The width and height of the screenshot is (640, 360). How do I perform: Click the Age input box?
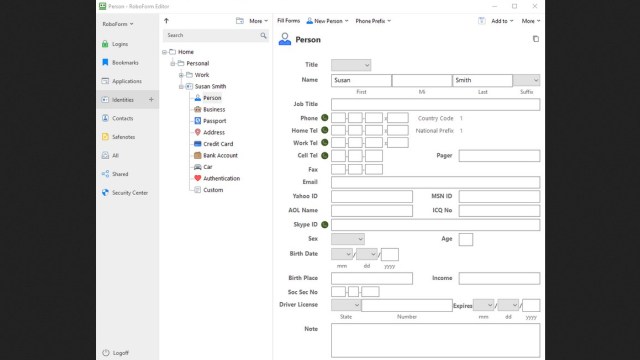click(466, 240)
